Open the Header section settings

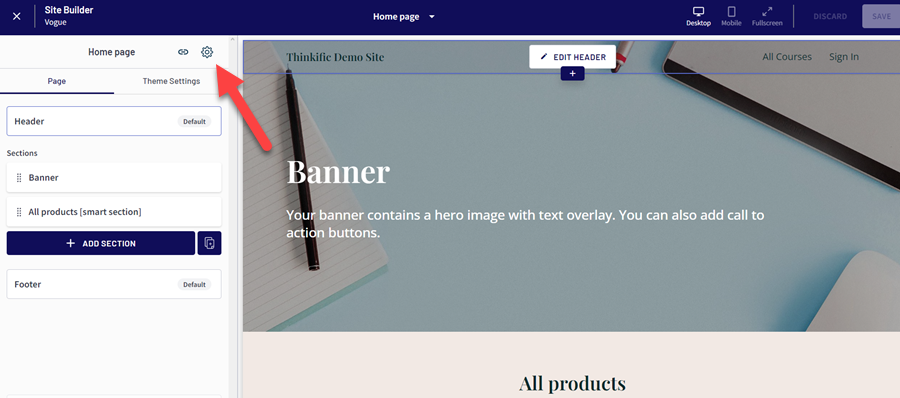point(114,121)
